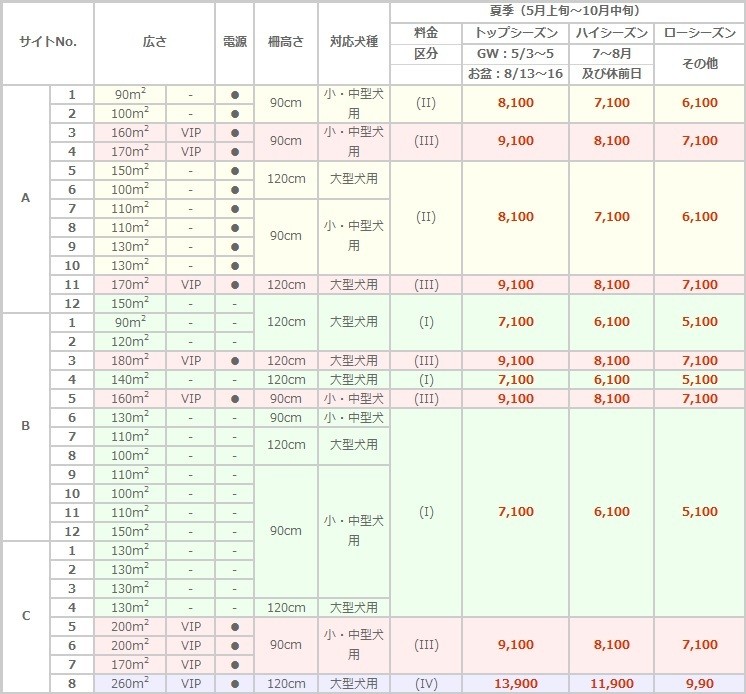Click the 120m² size cell

[130, 342]
